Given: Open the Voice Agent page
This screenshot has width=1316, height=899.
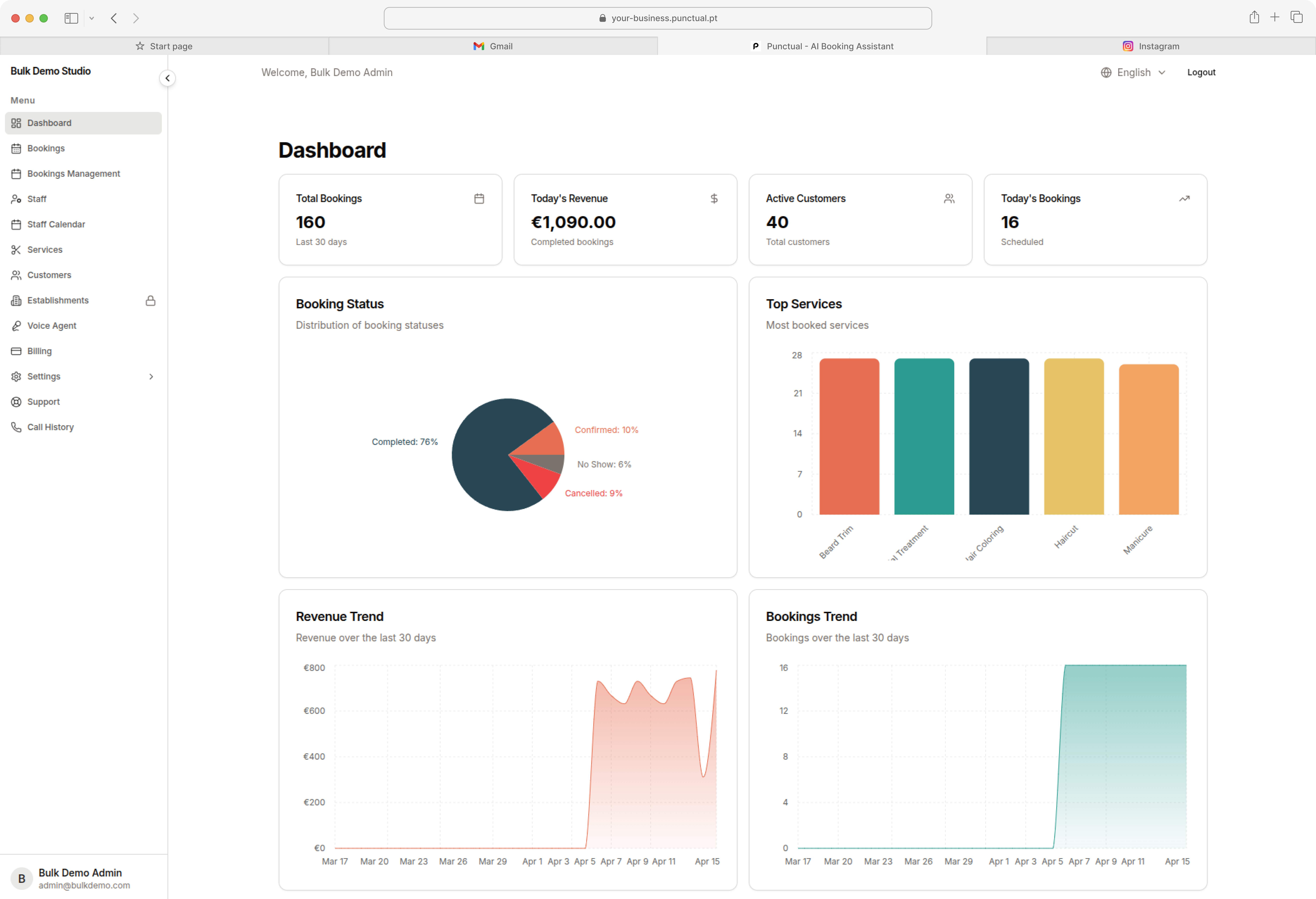Looking at the screenshot, I should point(83,326).
